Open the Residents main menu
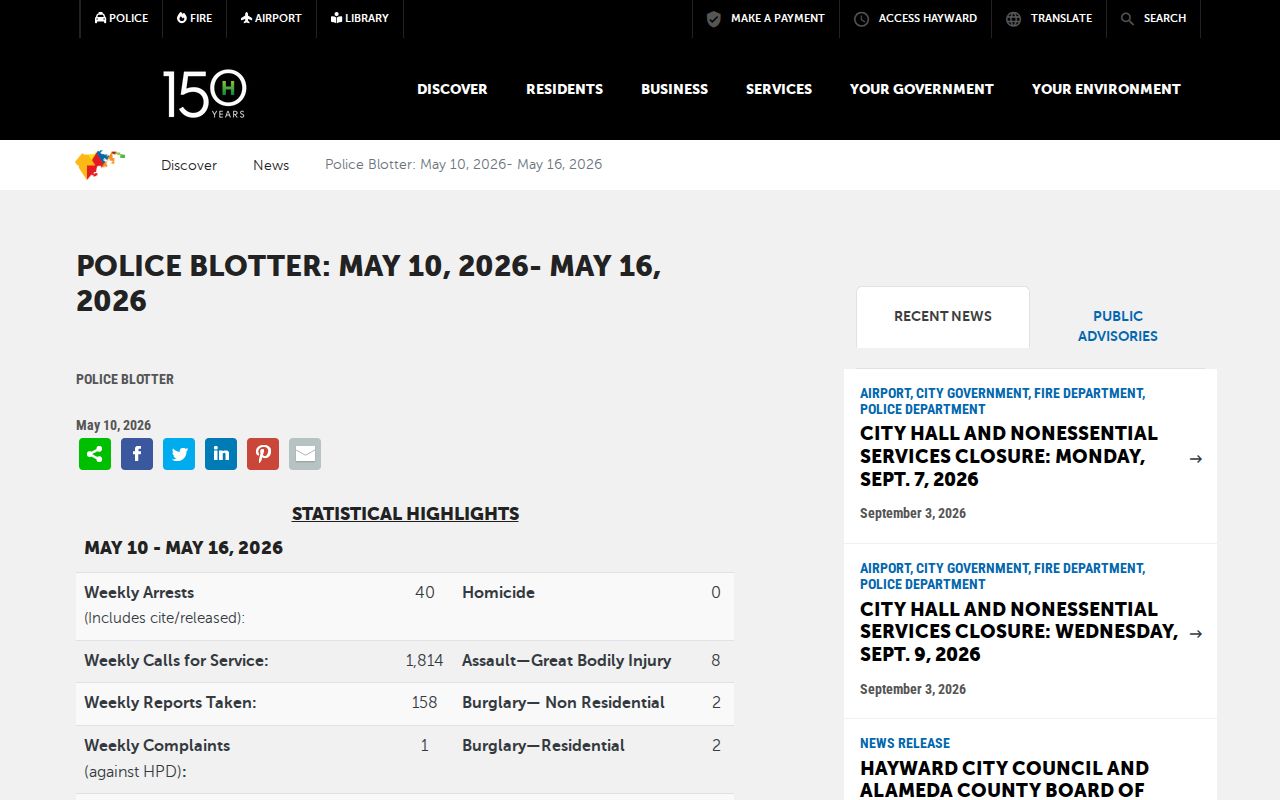 click(565, 89)
